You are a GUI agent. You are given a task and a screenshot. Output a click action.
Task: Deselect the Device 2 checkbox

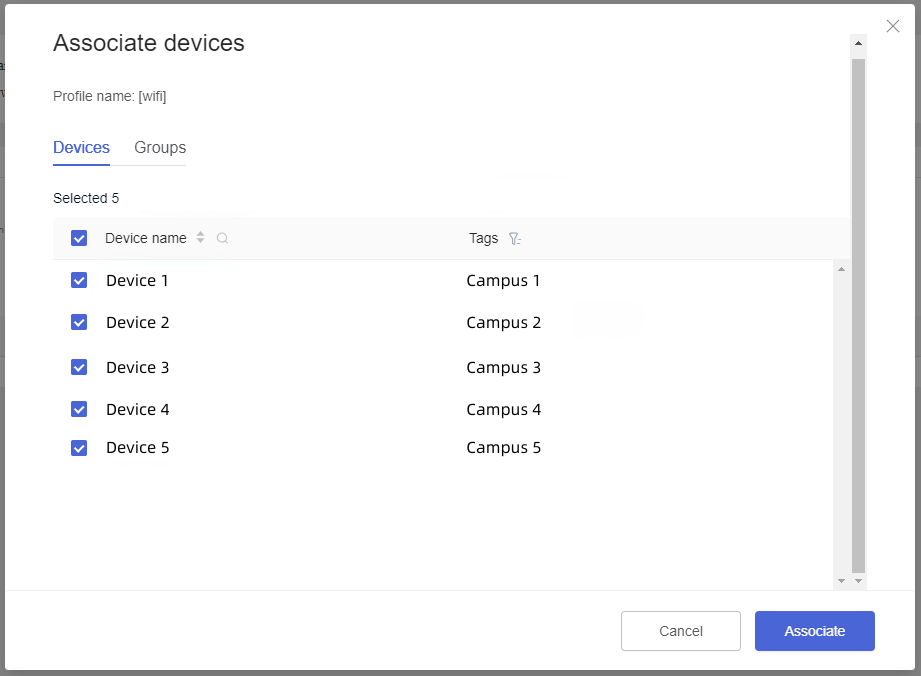pyautogui.click(x=79, y=323)
